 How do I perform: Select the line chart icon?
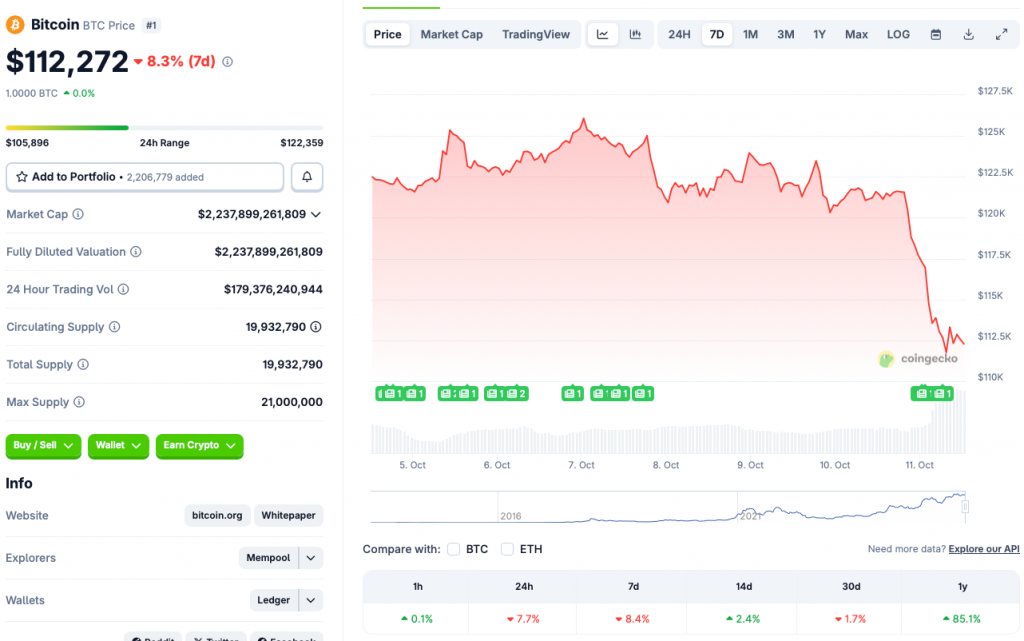coord(603,33)
